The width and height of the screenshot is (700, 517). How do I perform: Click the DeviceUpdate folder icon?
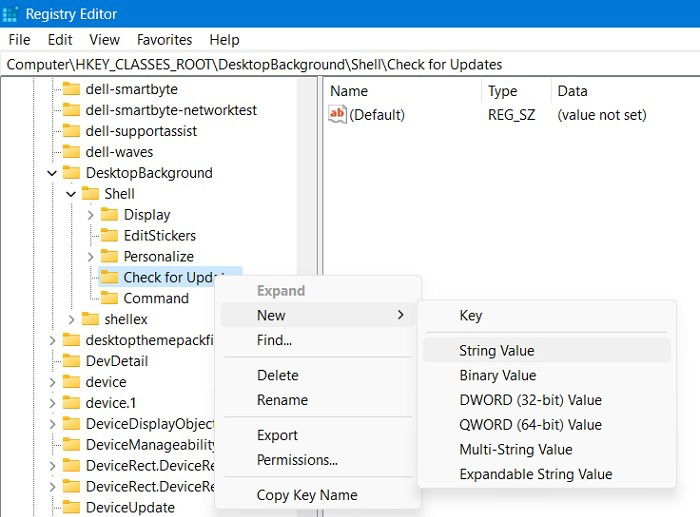click(71, 507)
